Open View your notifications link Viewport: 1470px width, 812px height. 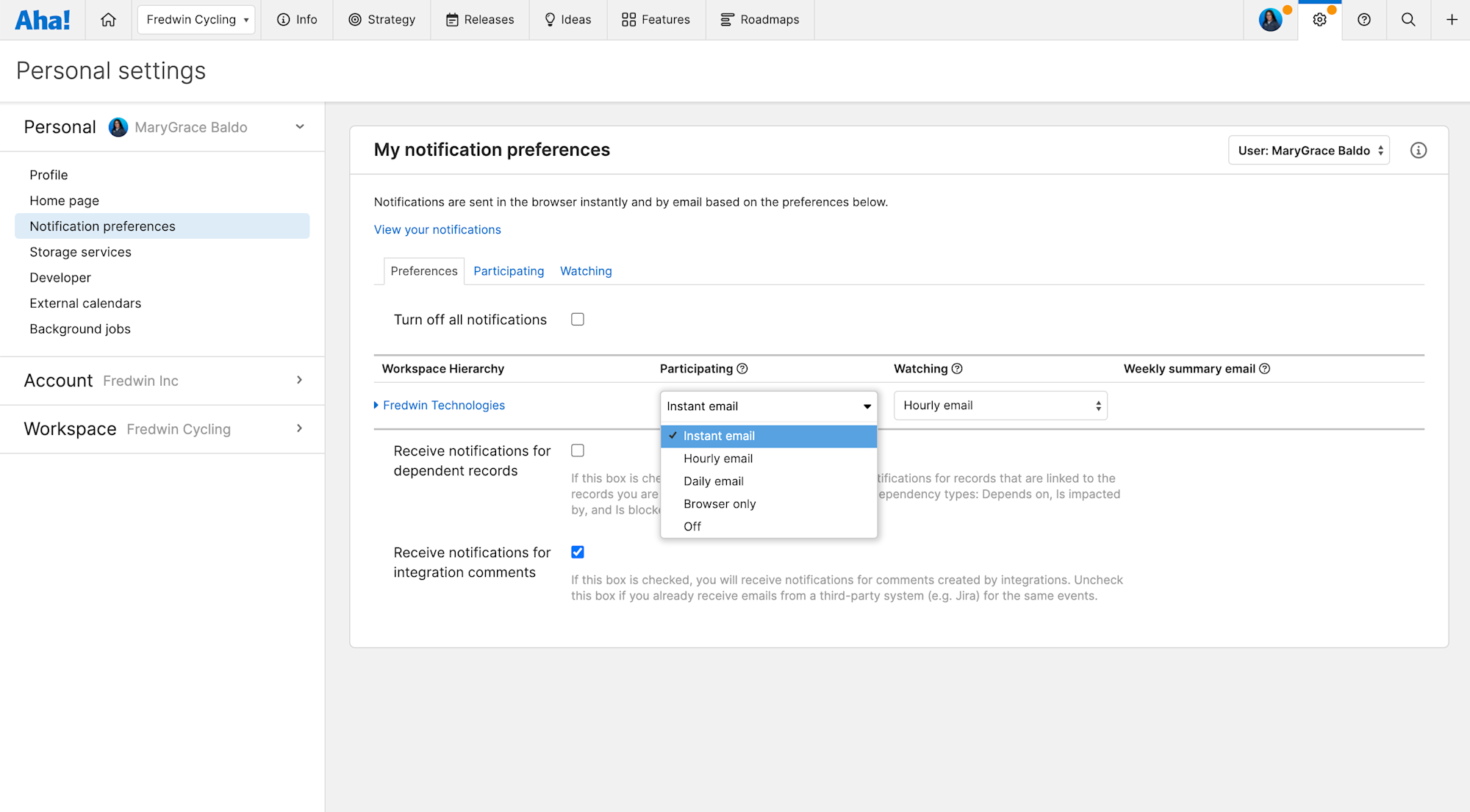pos(437,229)
